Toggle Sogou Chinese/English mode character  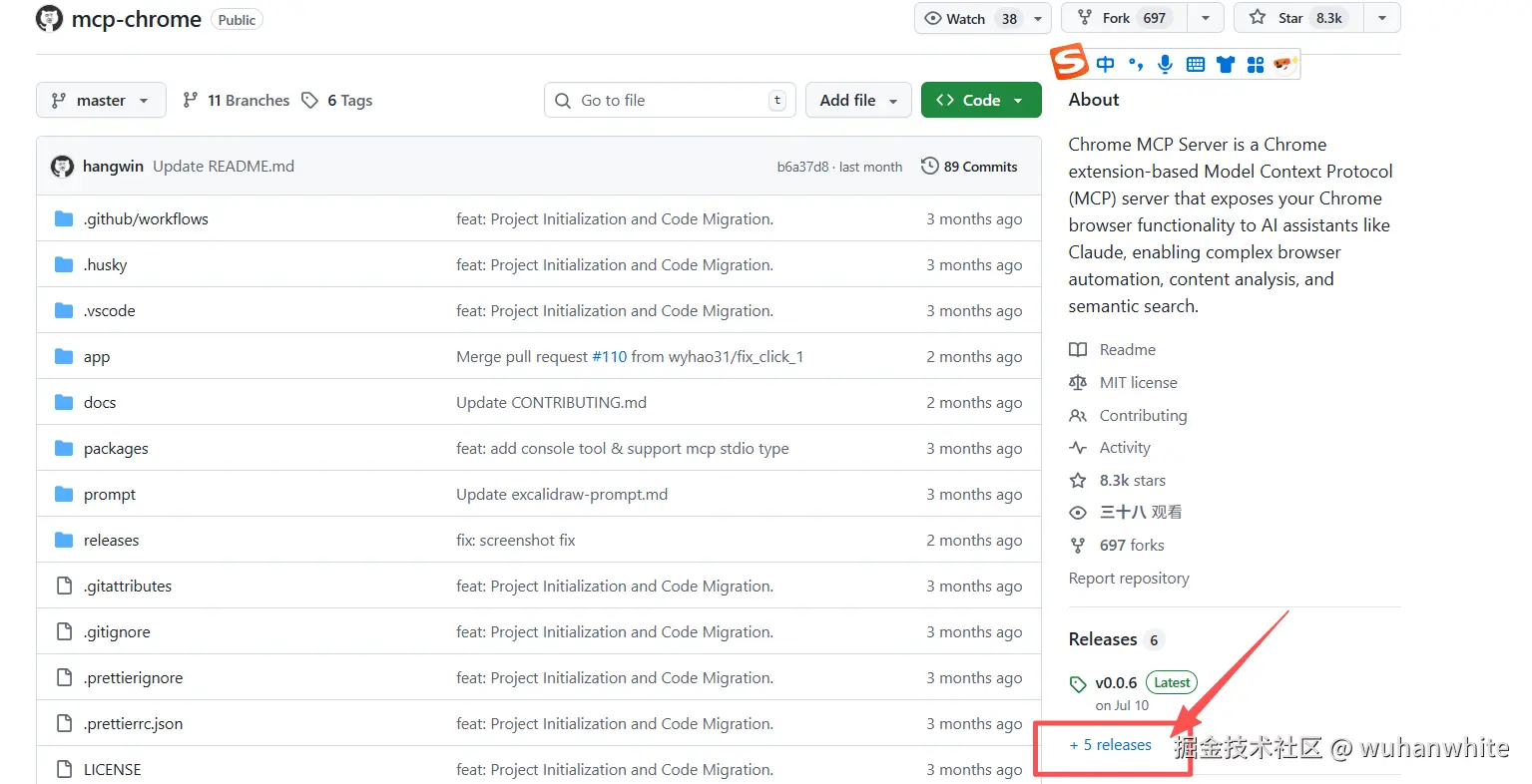pyautogui.click(x=1105, y=65)
